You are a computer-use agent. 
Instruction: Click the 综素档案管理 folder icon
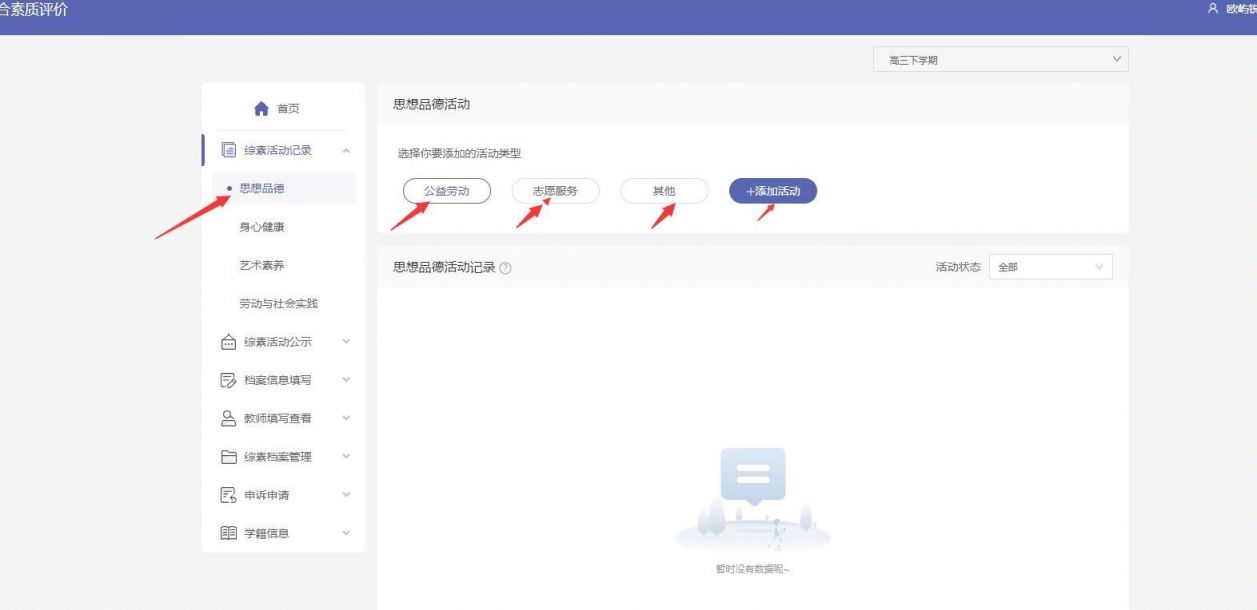(227, 456)
